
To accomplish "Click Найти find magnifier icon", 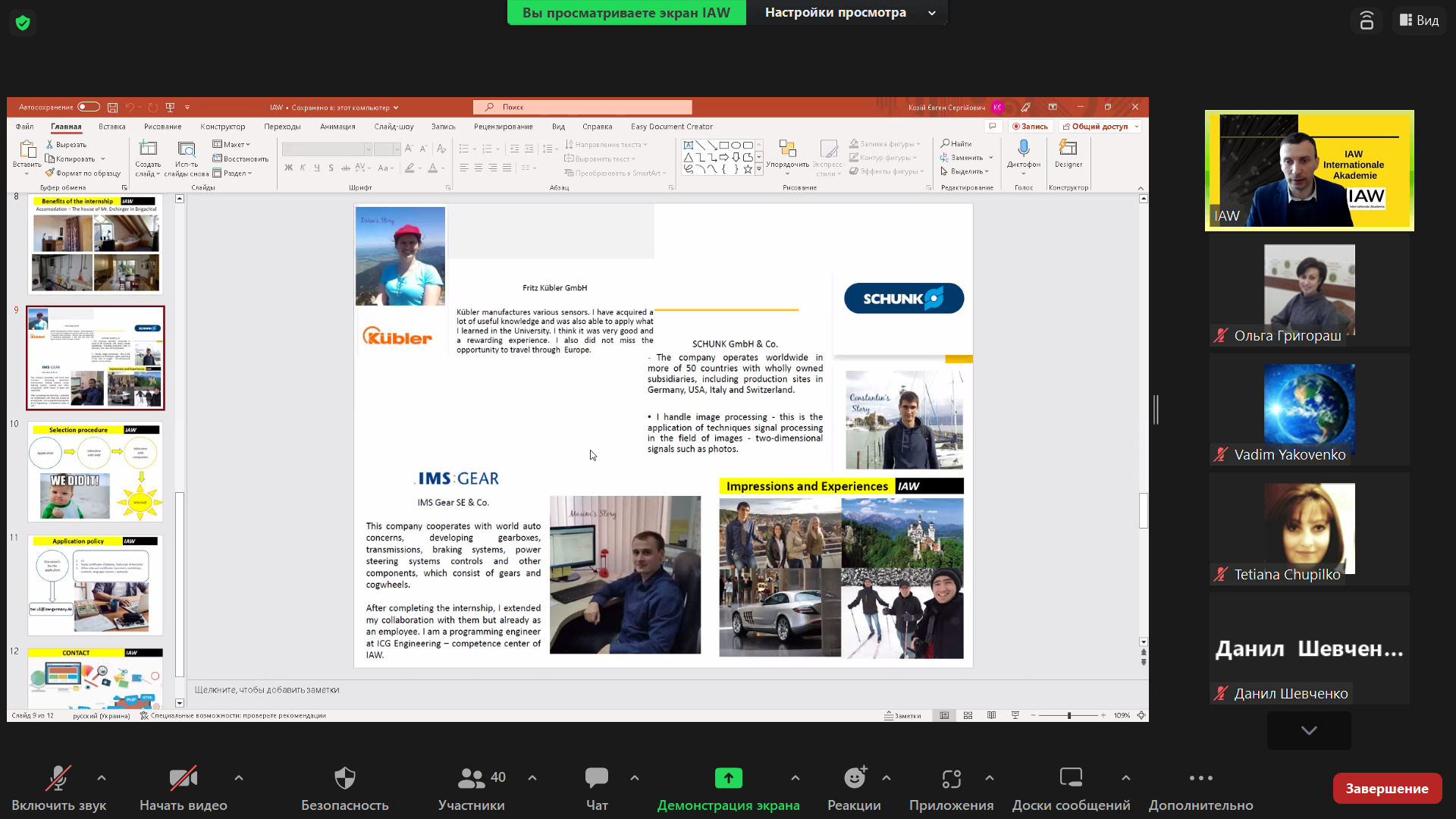I will (956, 143).
